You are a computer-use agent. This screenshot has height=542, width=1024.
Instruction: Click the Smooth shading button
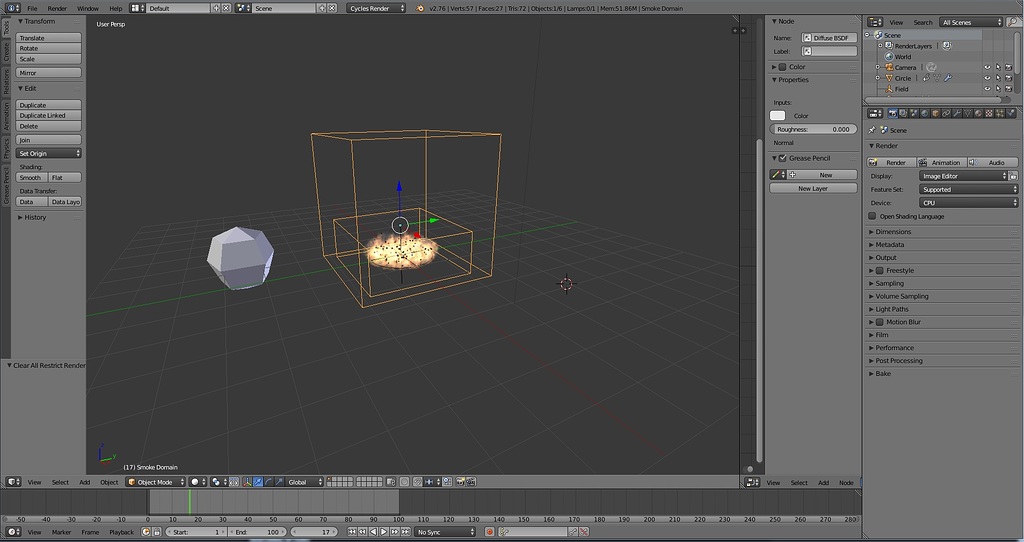31,178
